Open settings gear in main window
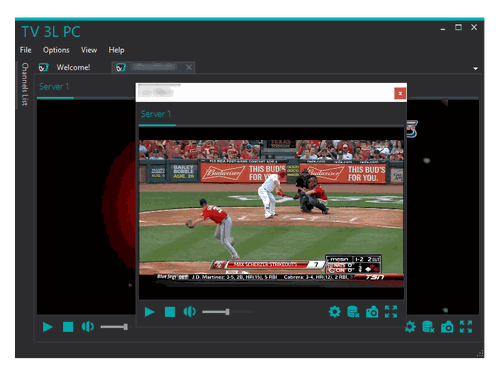Image resolution: width=500 pixels, height=375 pixels. click(410, 327)
